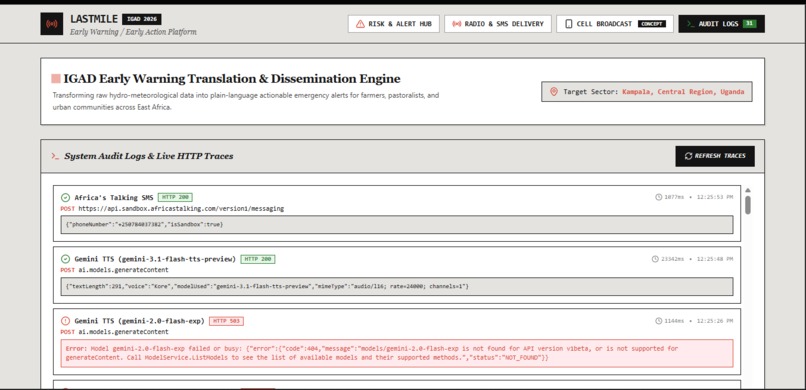Click the IGAD 2026 badge

tap(142, 20)
